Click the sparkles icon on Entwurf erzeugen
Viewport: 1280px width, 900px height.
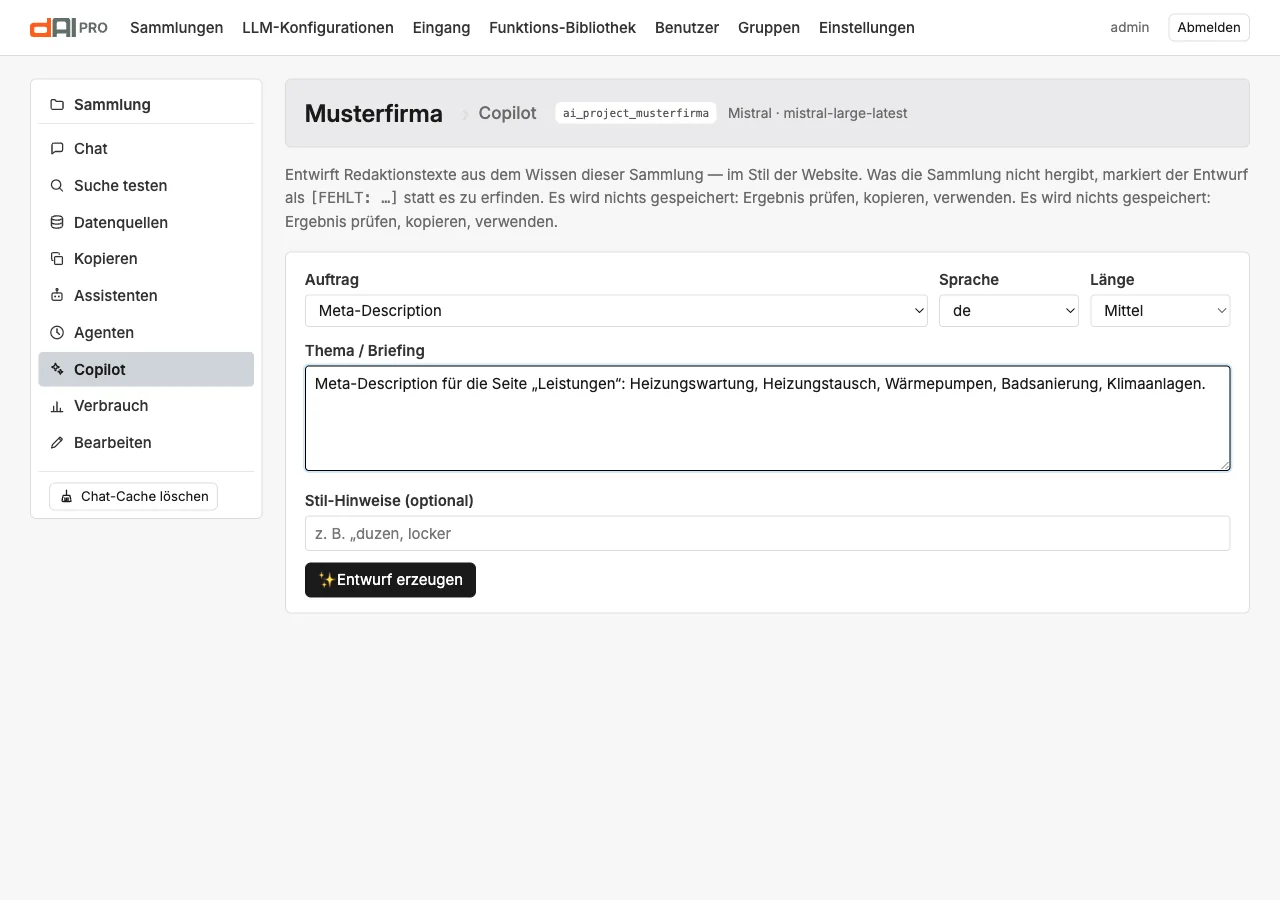326,580
